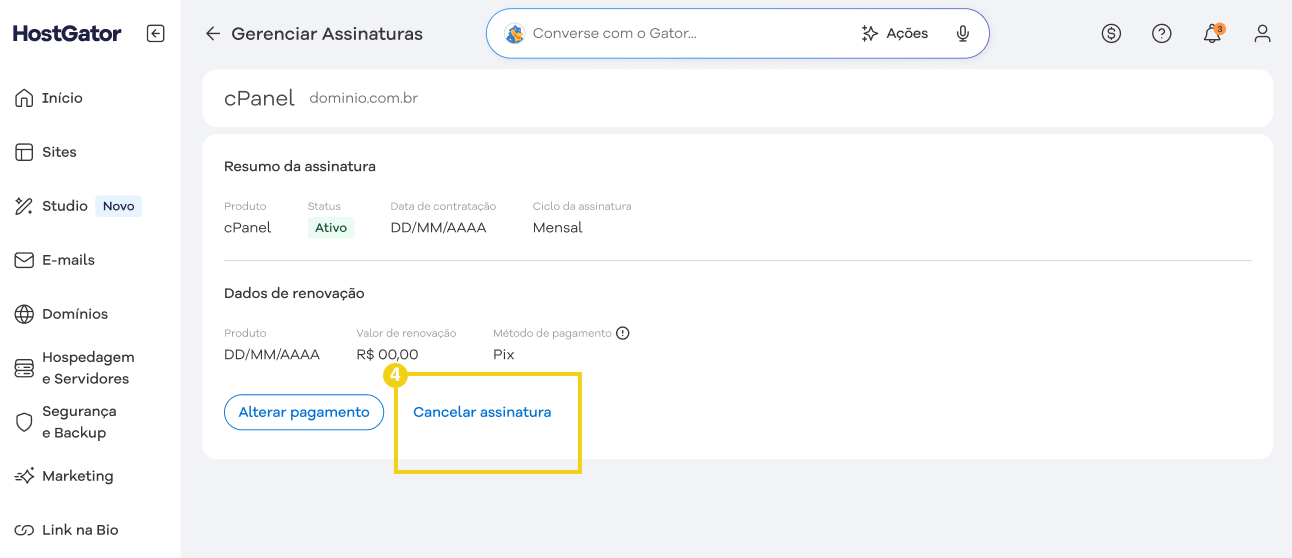Open Studio in the sidebar

pyautogui.click(x=65, y=206)
